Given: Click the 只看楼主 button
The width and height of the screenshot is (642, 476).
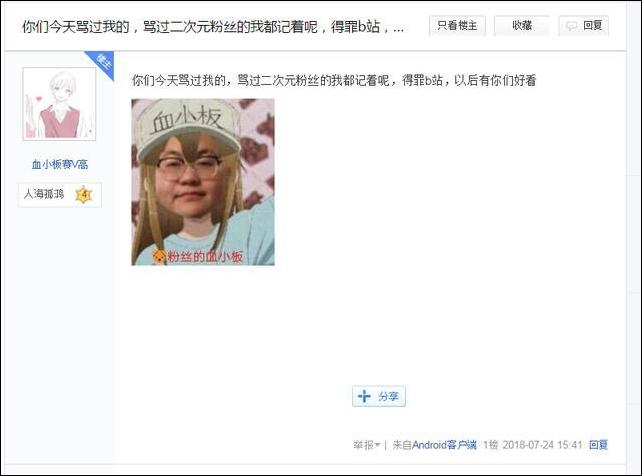Looking at the screenshot, I should [x=457, y=26].
